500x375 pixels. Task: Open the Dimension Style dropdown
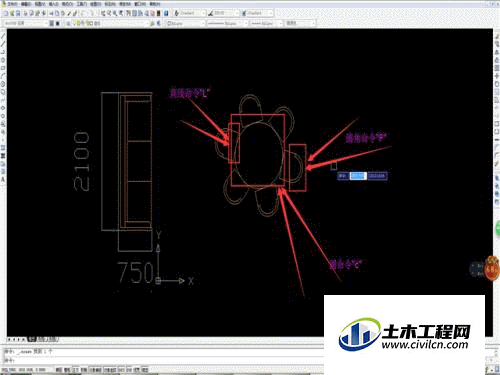tap(226, 13)
